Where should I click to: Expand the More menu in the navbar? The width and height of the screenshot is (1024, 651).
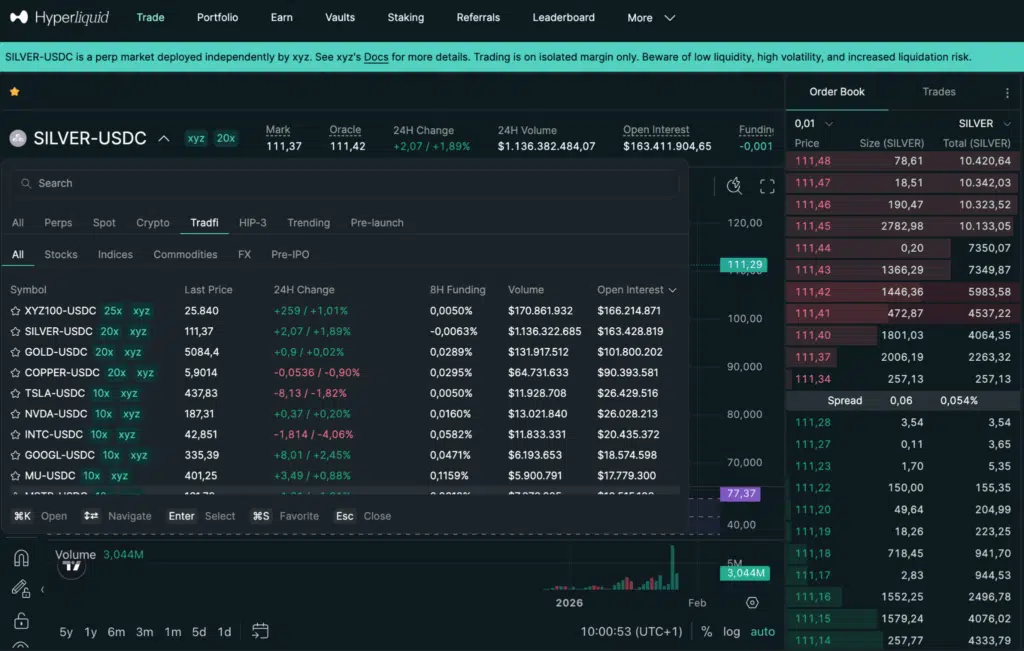(x=651, y=18)
